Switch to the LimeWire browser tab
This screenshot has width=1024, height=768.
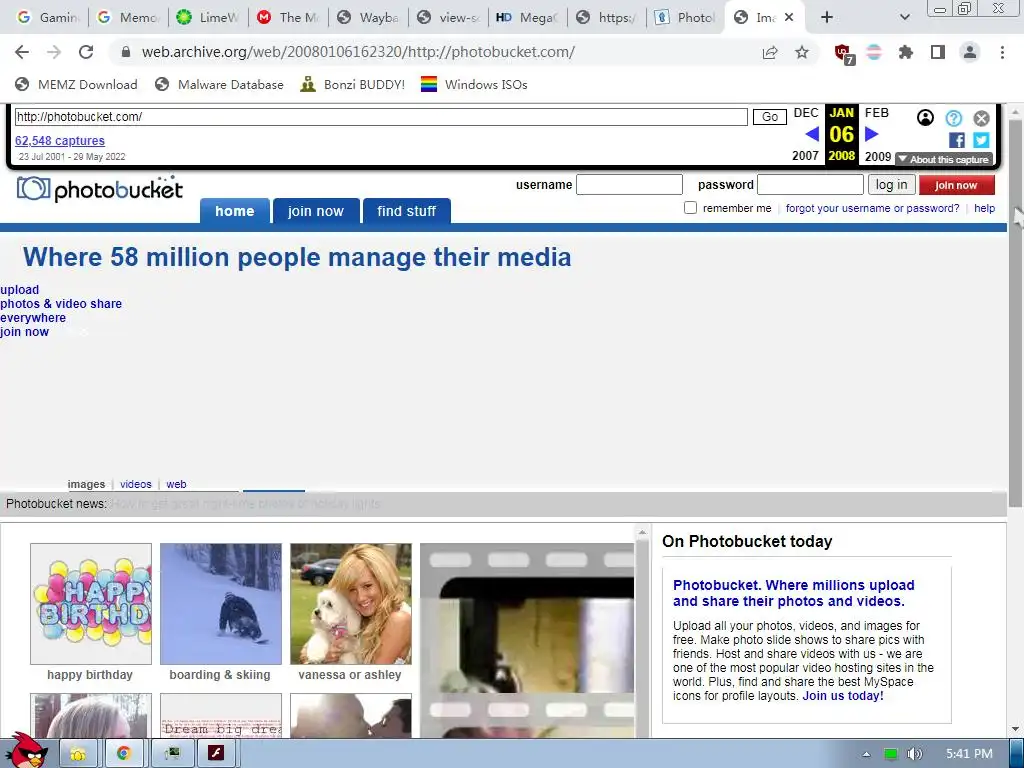coord(208,18)
